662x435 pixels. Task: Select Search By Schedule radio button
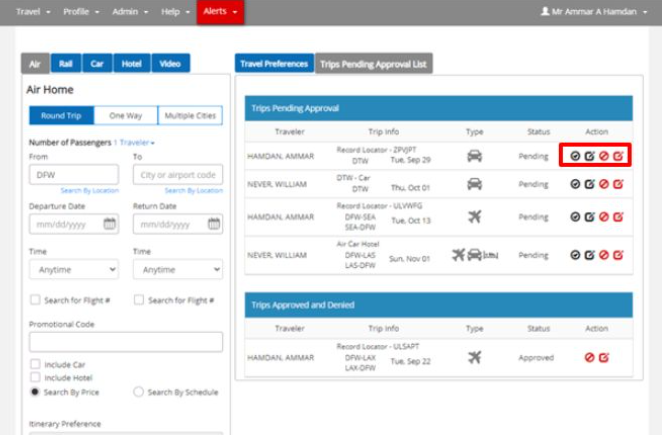[x=138, y=392]
